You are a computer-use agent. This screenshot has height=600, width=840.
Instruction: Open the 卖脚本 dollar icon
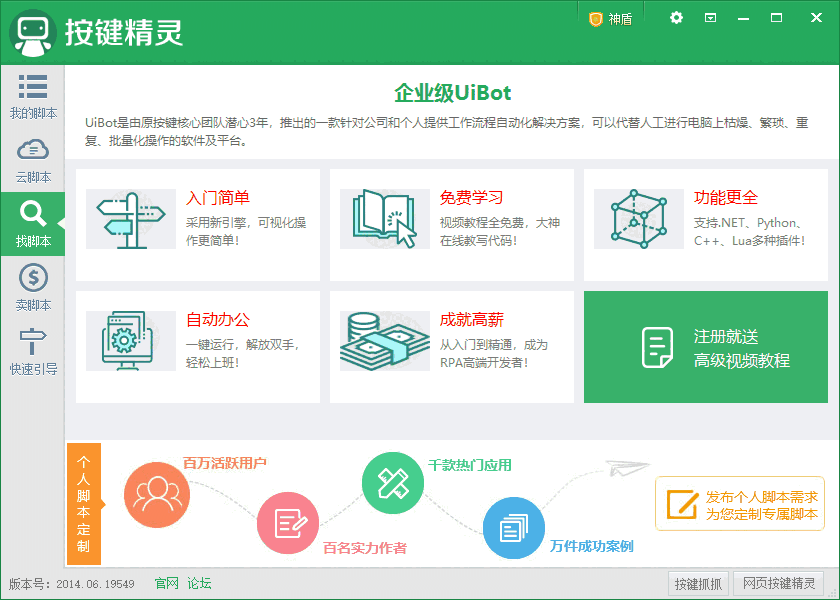33,278
